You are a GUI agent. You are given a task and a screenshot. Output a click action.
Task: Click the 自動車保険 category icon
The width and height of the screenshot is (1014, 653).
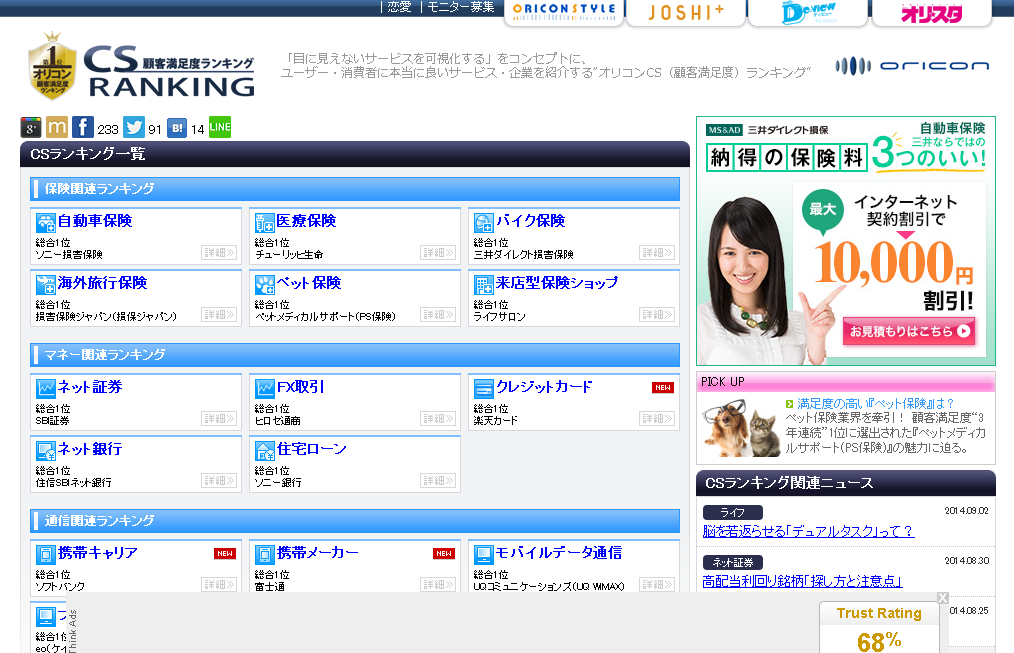tap(45, 222)
